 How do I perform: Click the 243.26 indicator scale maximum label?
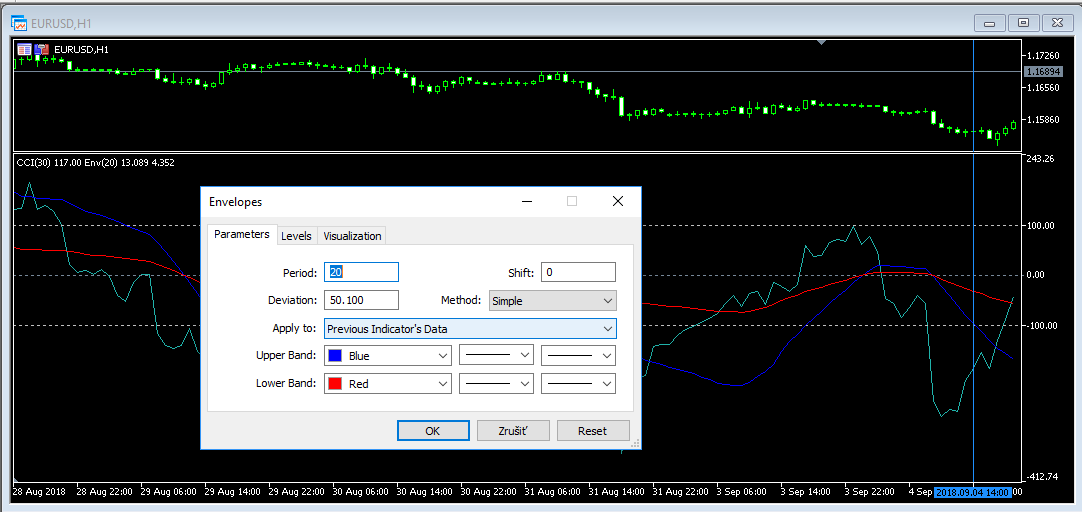pyautogui.click(x=1042, y=159)
